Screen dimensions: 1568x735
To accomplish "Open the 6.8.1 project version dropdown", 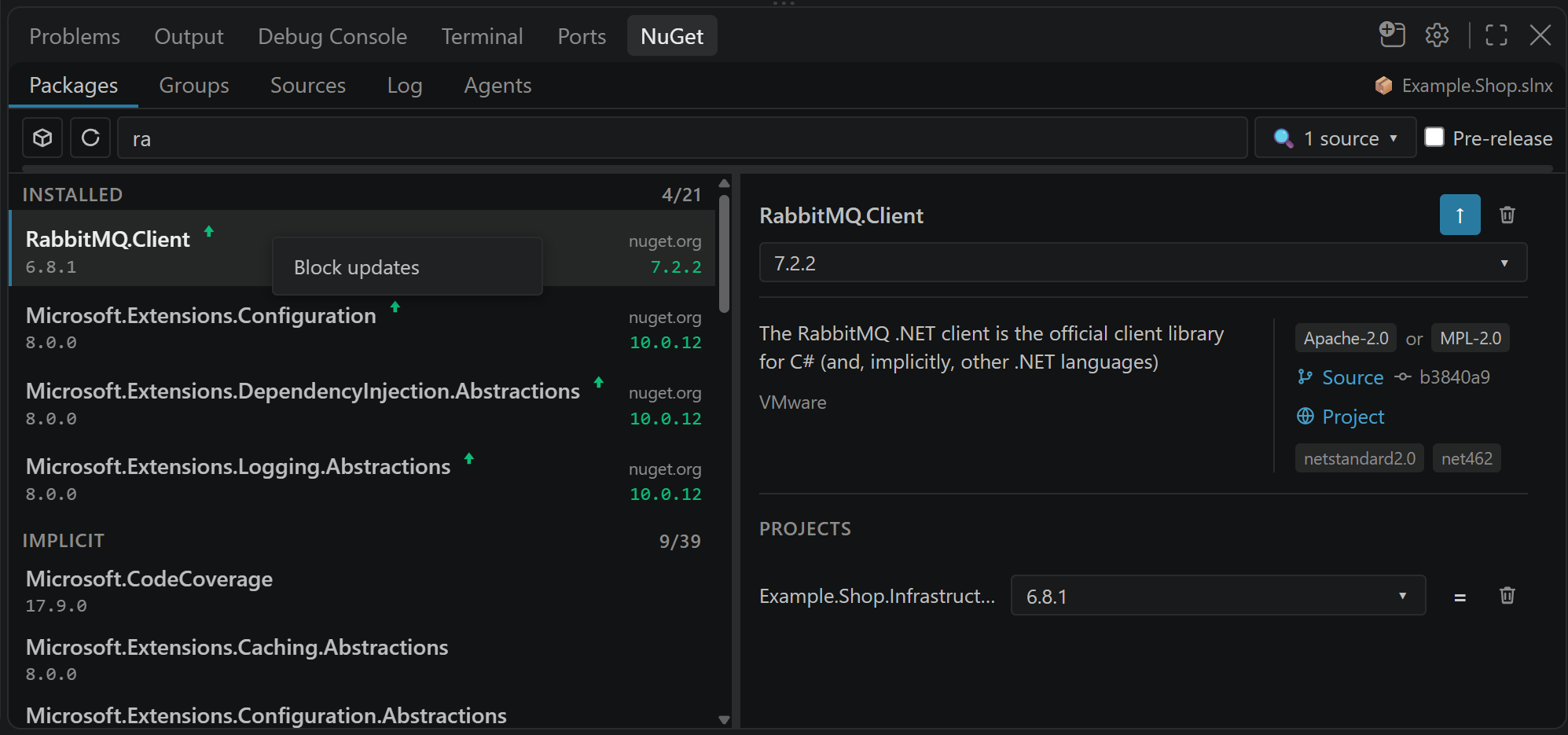I will (x=1218, y=596).
